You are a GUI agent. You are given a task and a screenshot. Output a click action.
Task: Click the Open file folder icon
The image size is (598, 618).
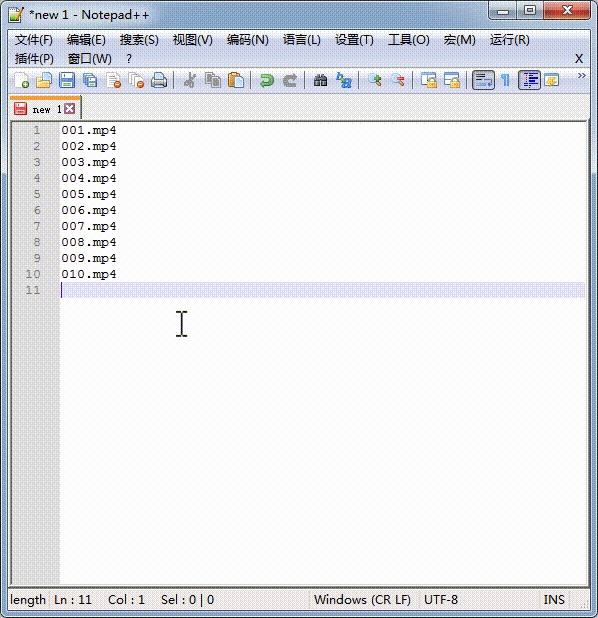pyautogui.click(x=44, y=80)
